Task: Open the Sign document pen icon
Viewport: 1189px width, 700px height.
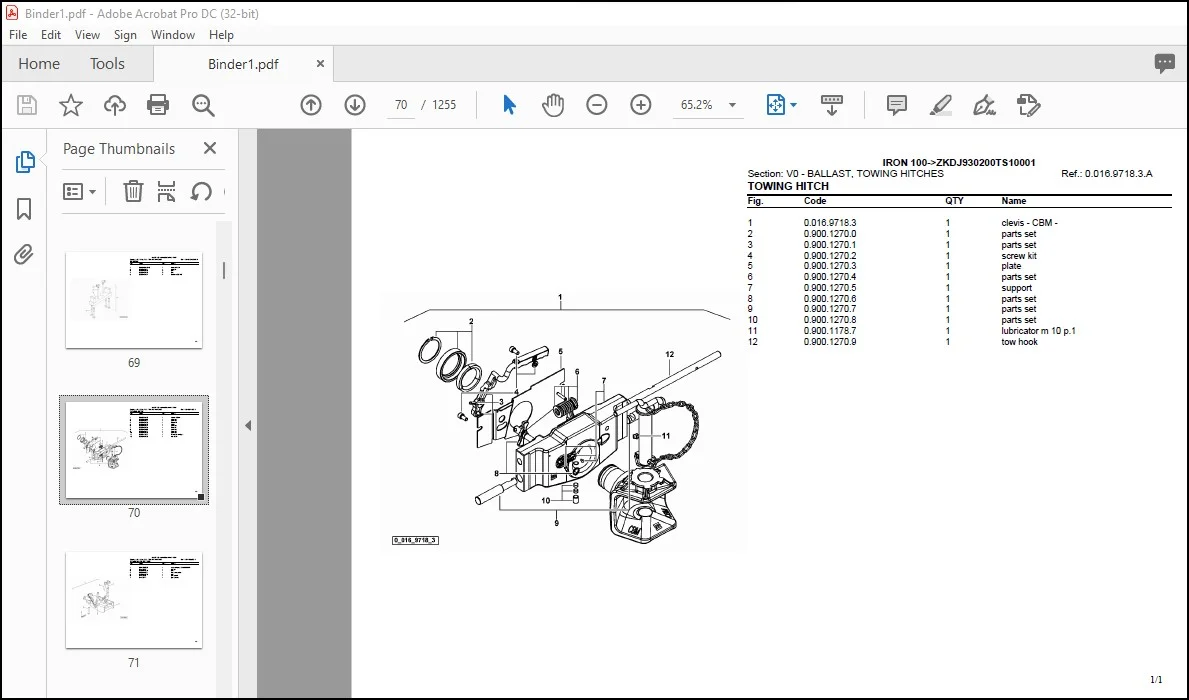Action: coord(984,105)
